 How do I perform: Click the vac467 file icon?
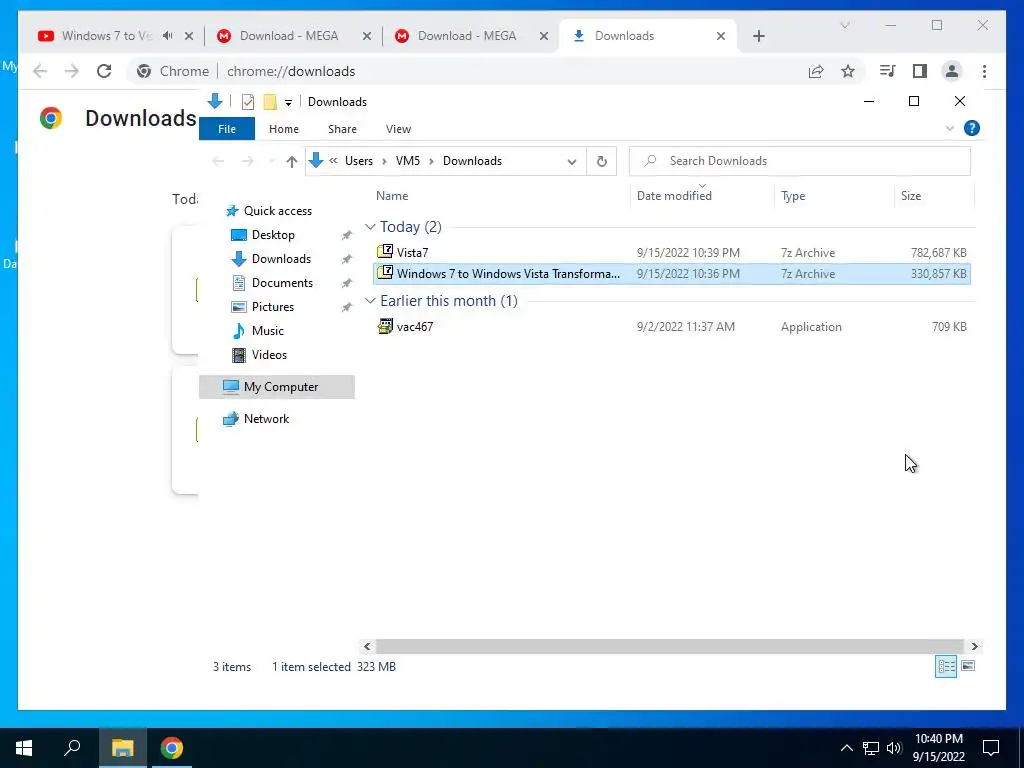pos(385,326)
